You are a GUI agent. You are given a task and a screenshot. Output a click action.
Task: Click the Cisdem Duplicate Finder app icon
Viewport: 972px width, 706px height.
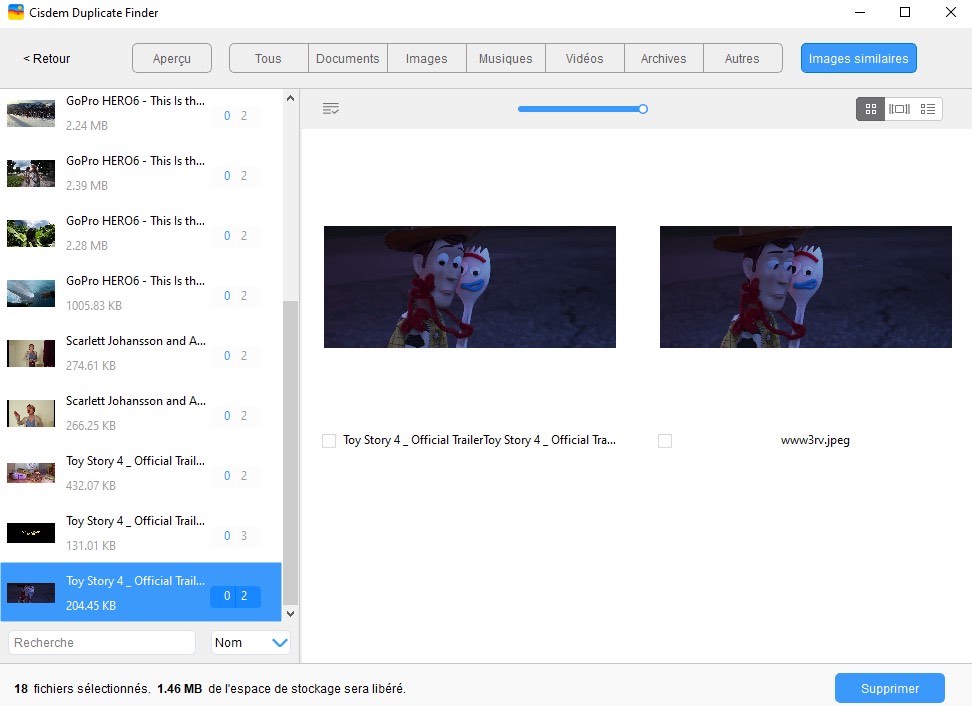[x=15, y=12]
